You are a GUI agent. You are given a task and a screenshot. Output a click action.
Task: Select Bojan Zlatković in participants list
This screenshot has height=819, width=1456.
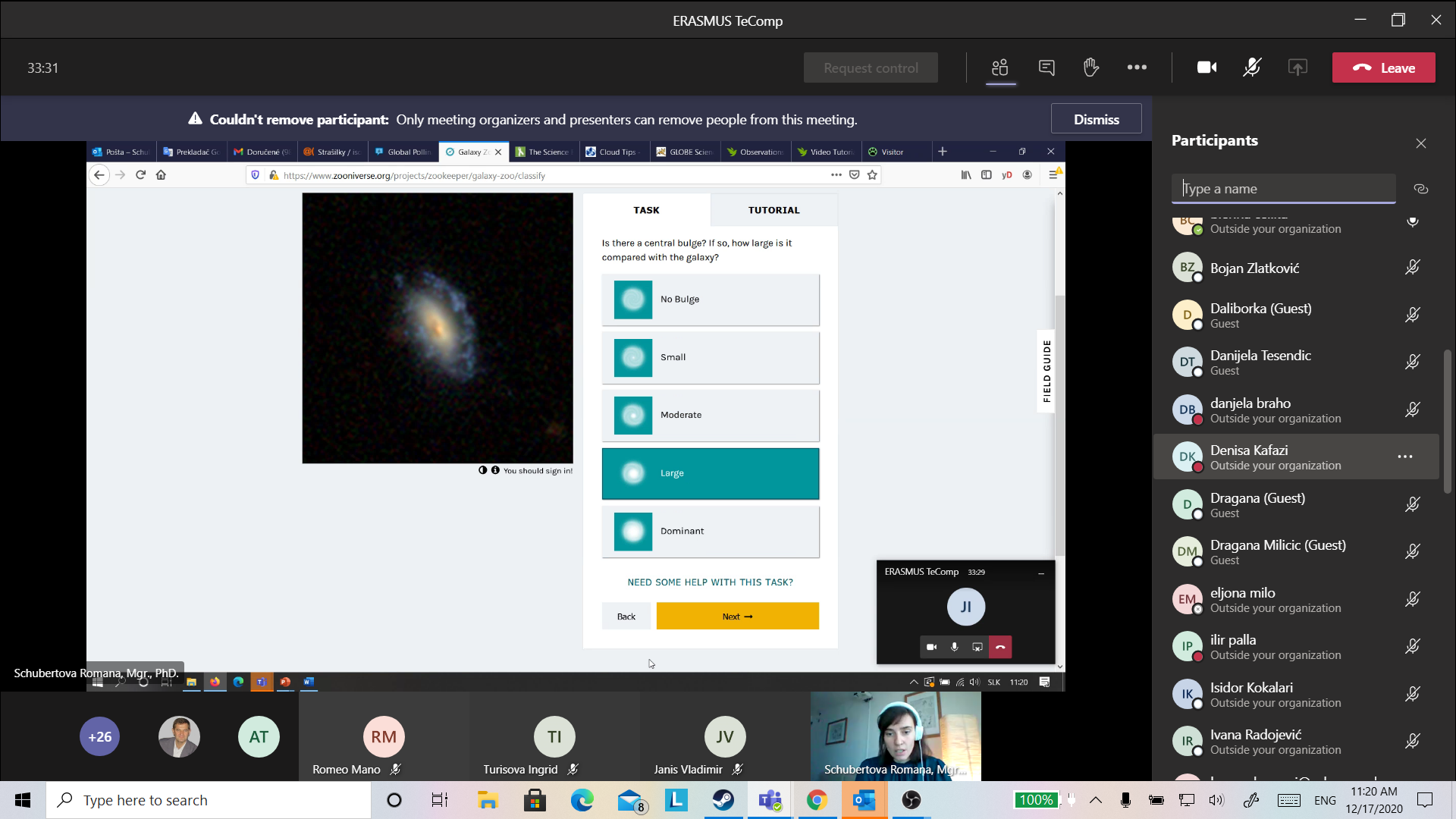click(x=1254, y=268)
